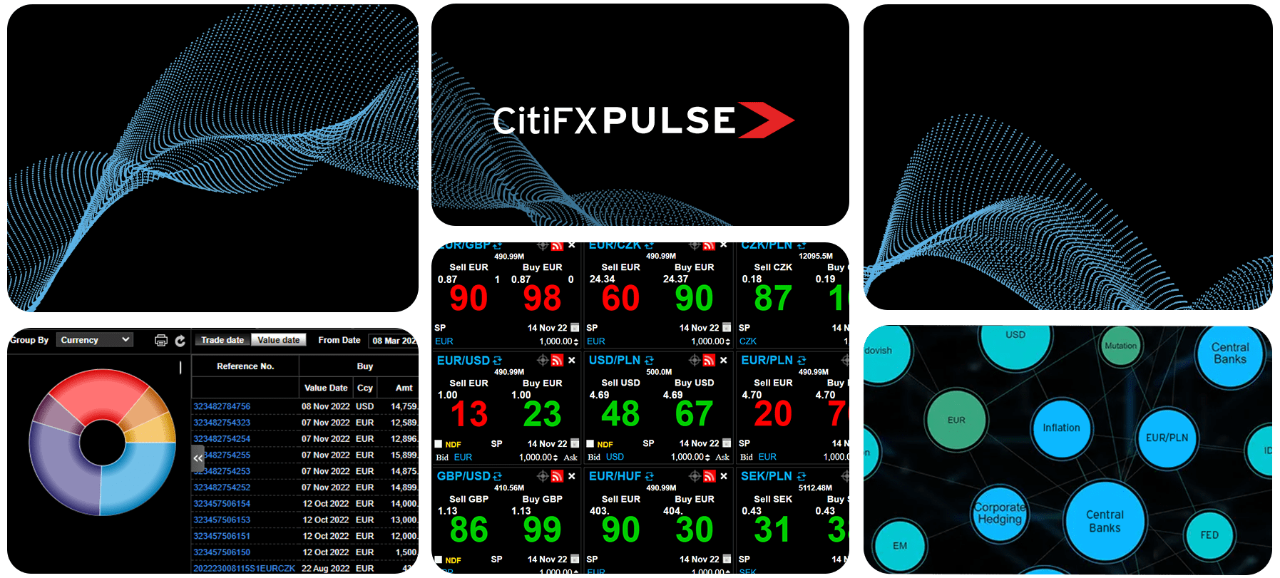This screenshot has width=1280, height=578.
Task: Sort by Reference No. column header
Action: point(245,366)
